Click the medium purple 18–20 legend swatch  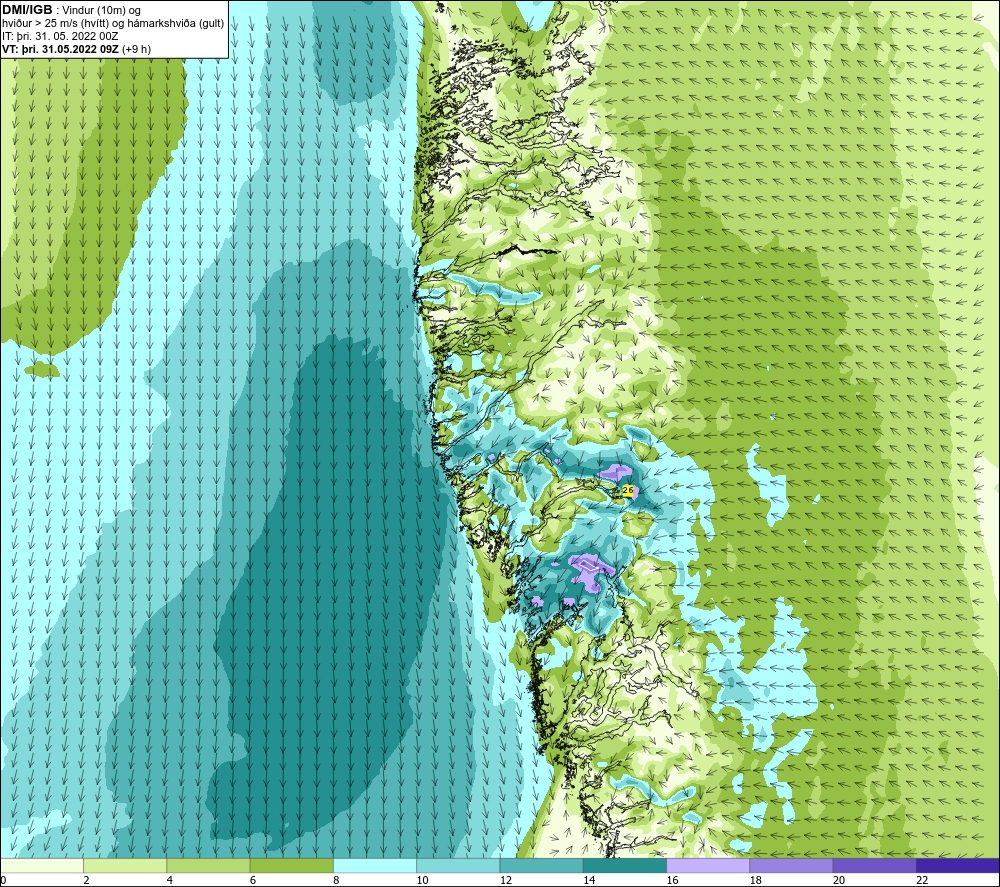point(791,865)
